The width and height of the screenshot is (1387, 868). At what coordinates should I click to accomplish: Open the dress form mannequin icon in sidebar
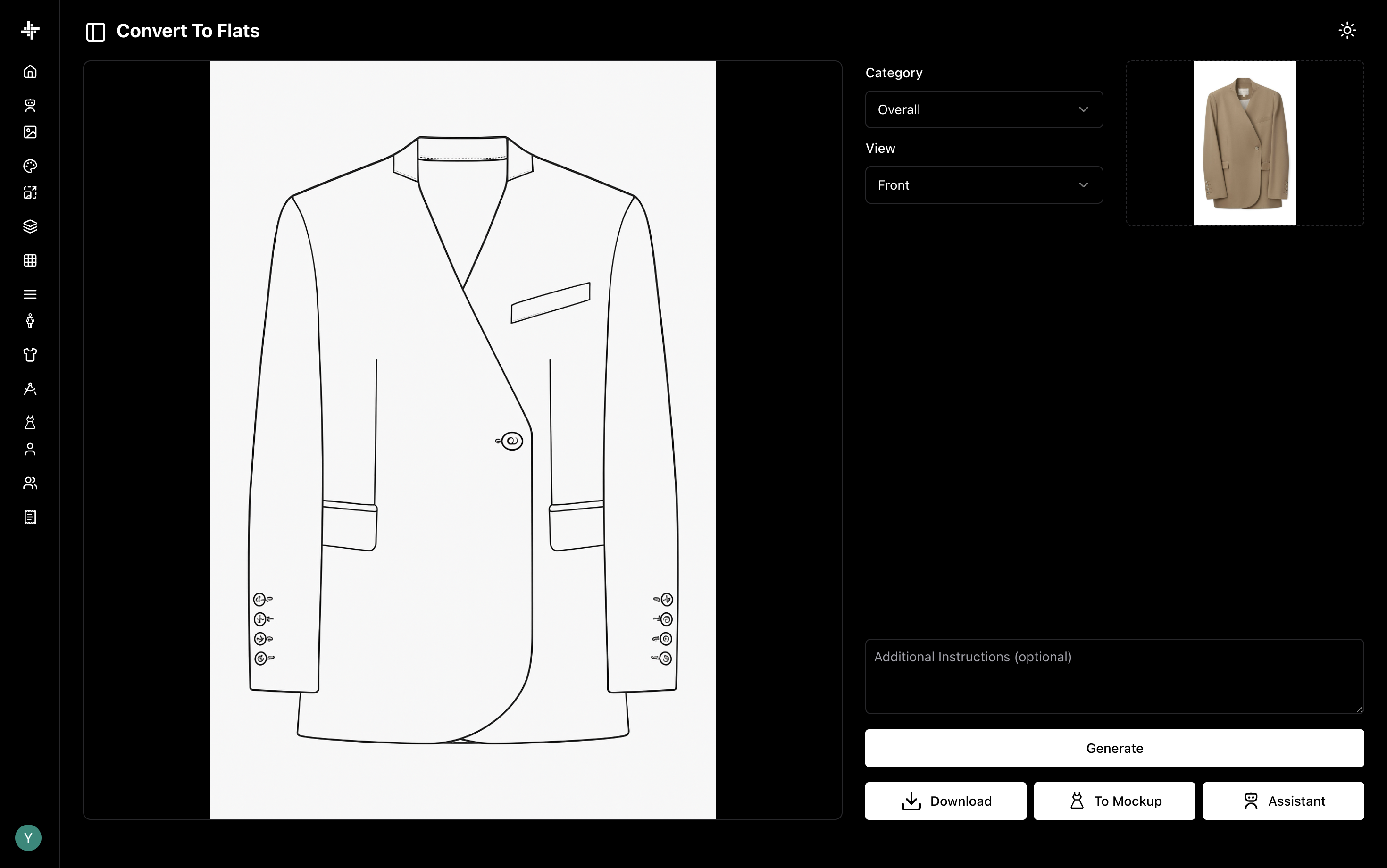point(30,422)
